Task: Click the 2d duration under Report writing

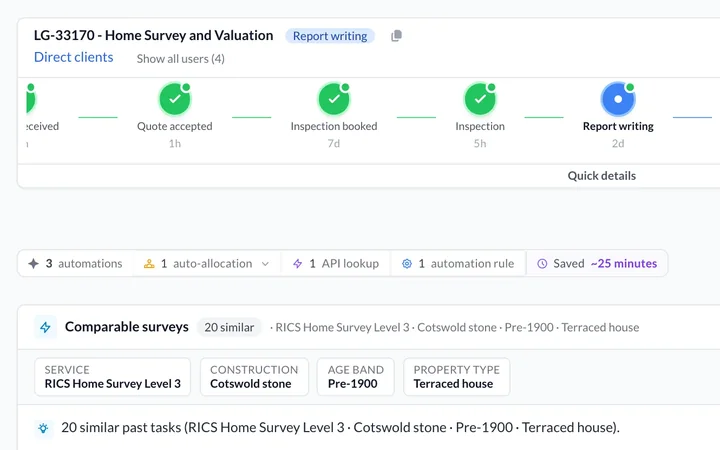Action: (x=618, y=144)
